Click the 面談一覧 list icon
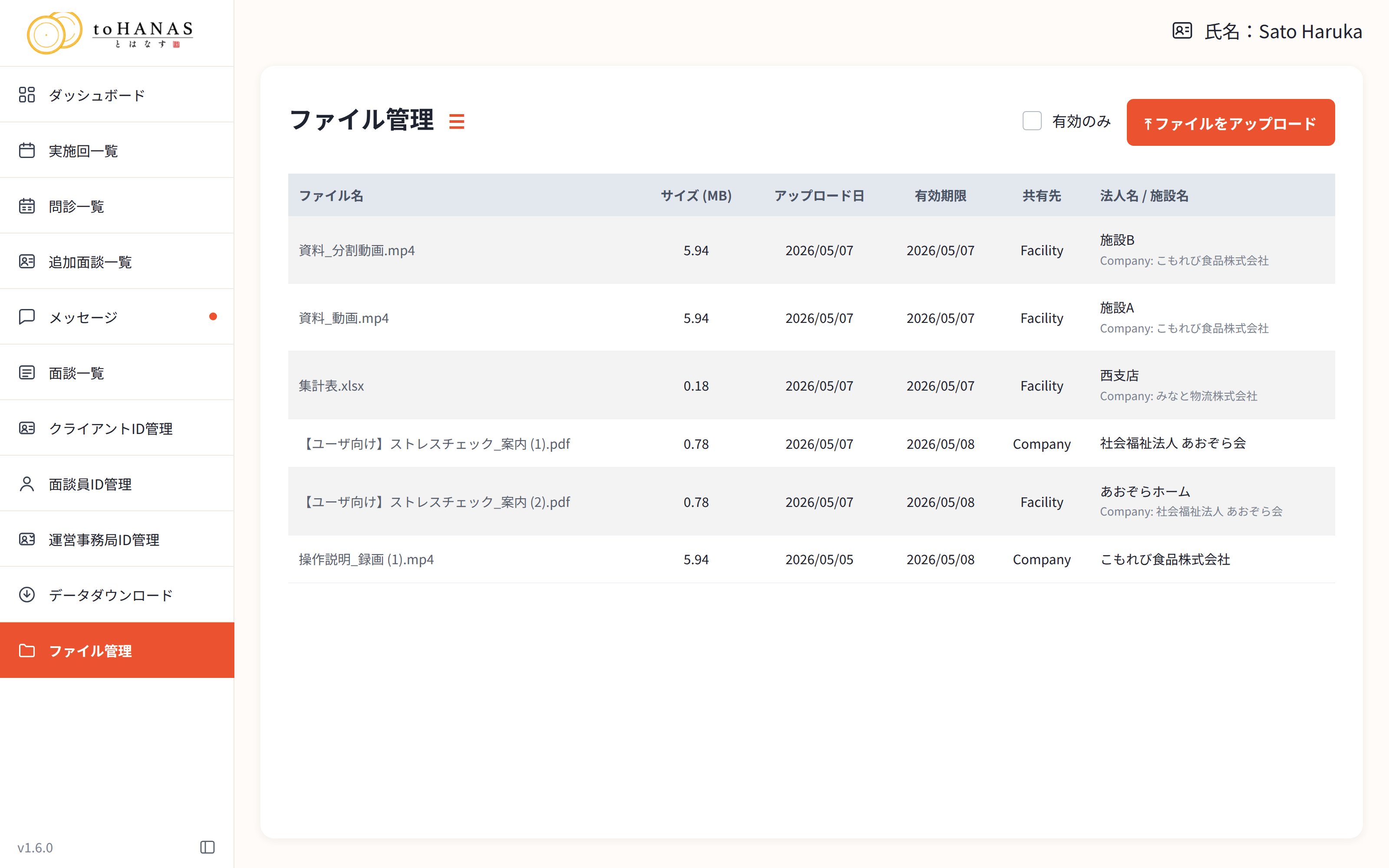This screenshot has height=868, width=1389. (27, 372)
